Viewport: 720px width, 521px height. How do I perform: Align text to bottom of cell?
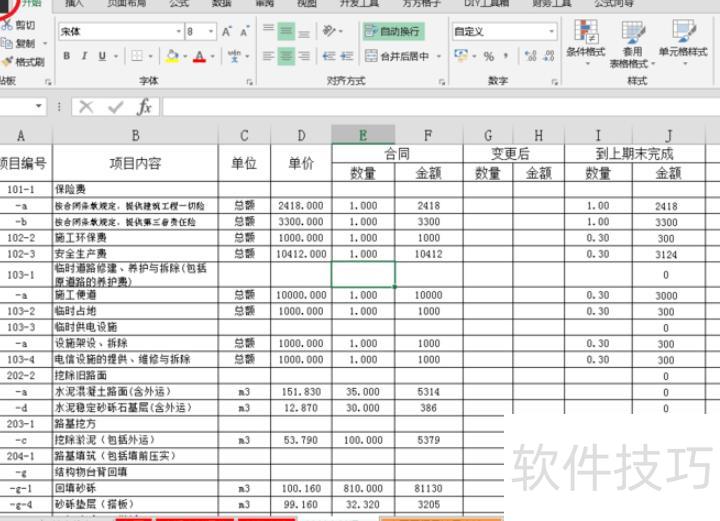[304, 32]
